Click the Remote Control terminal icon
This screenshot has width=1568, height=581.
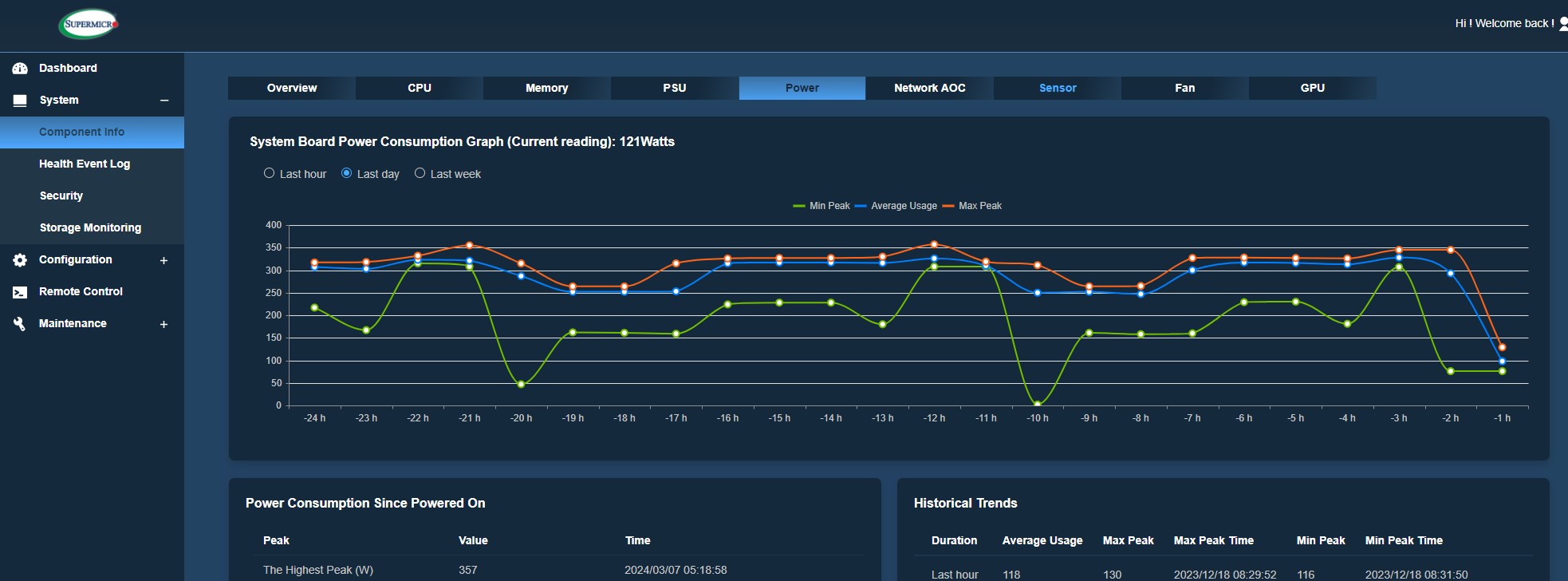point(20,292)
